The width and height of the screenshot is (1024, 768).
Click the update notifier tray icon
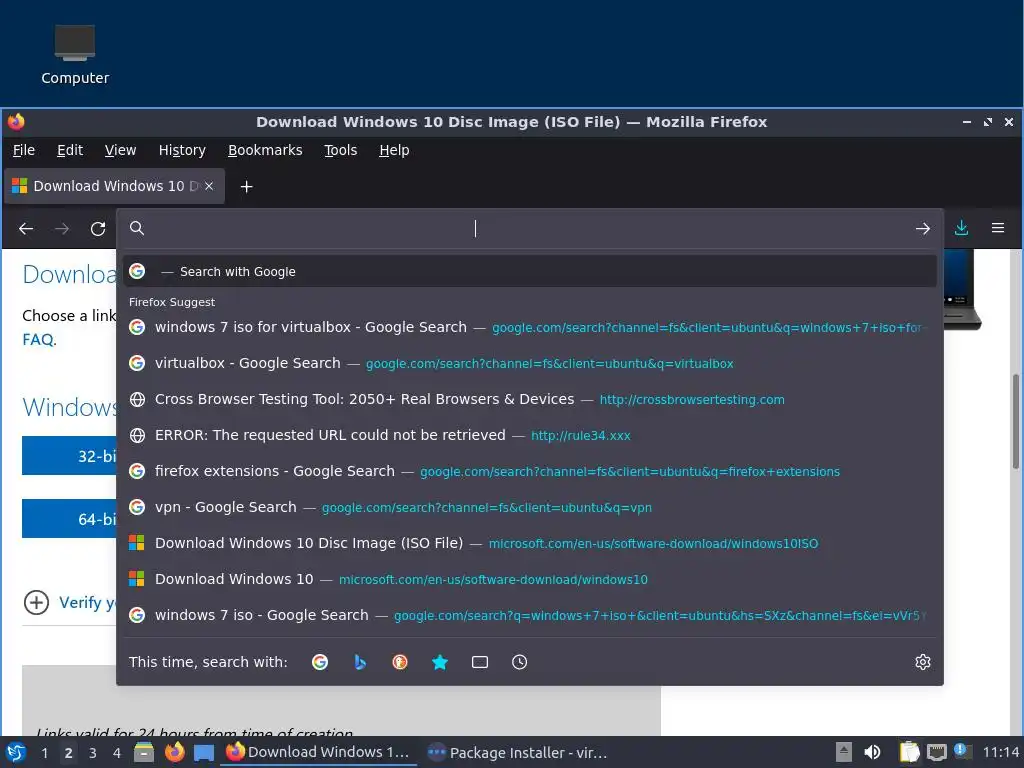pos(962,752)
